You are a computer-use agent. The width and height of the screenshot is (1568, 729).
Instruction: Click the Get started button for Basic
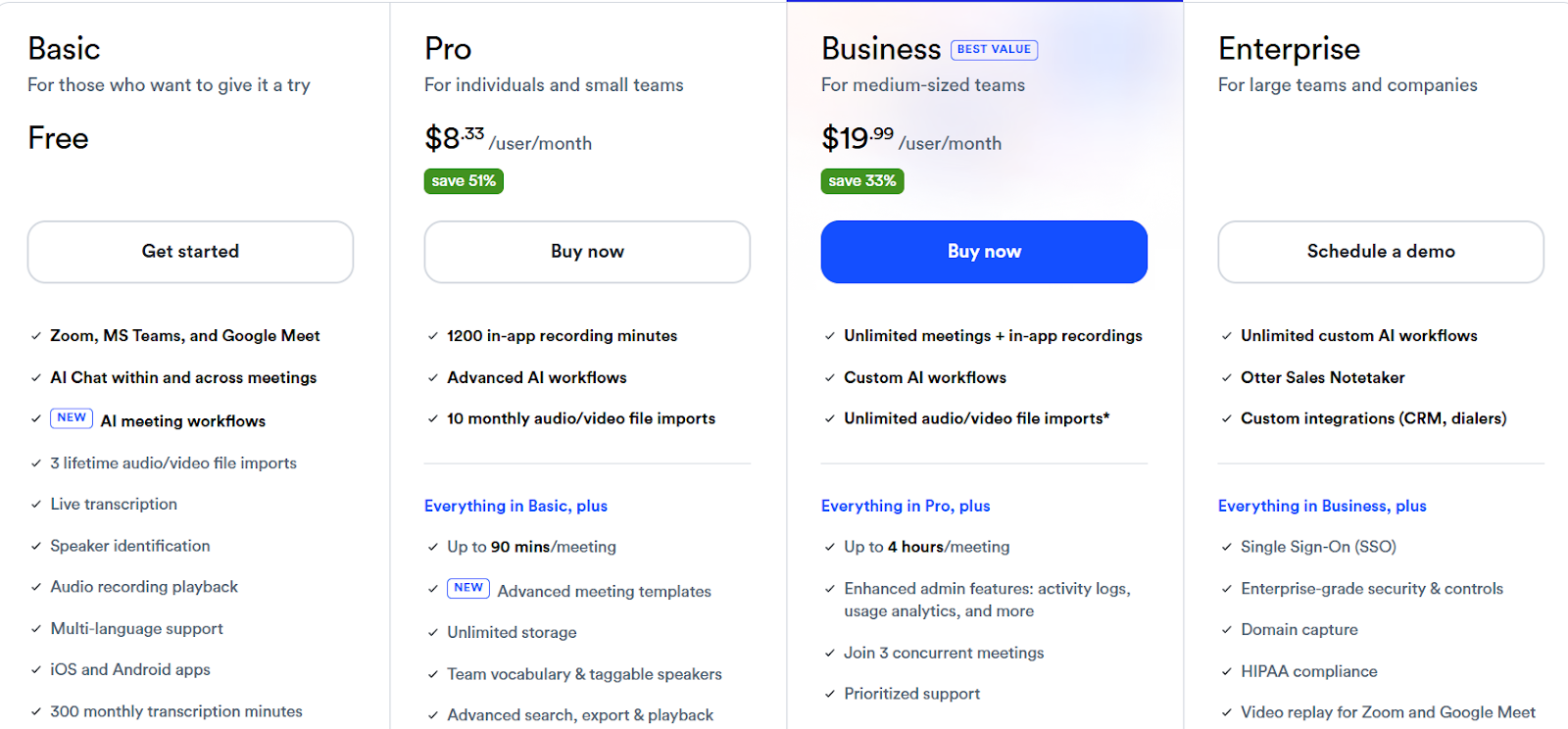pos(190,252)
